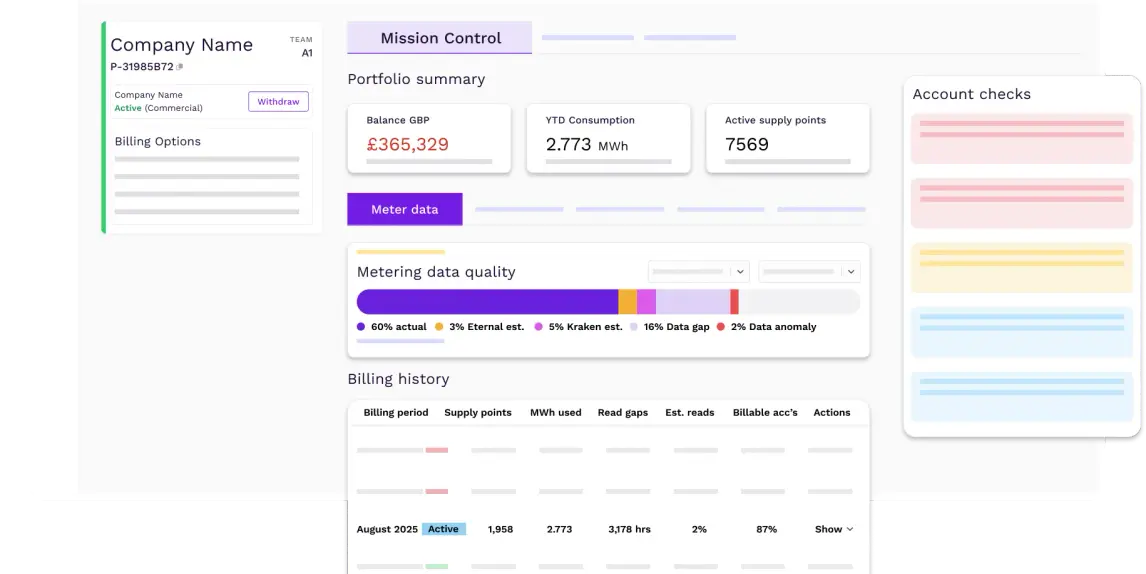Image resolution: width=1146 pixels, height=574 pixels.
Task: Click the Billing history heading
Action: (398, 379)
